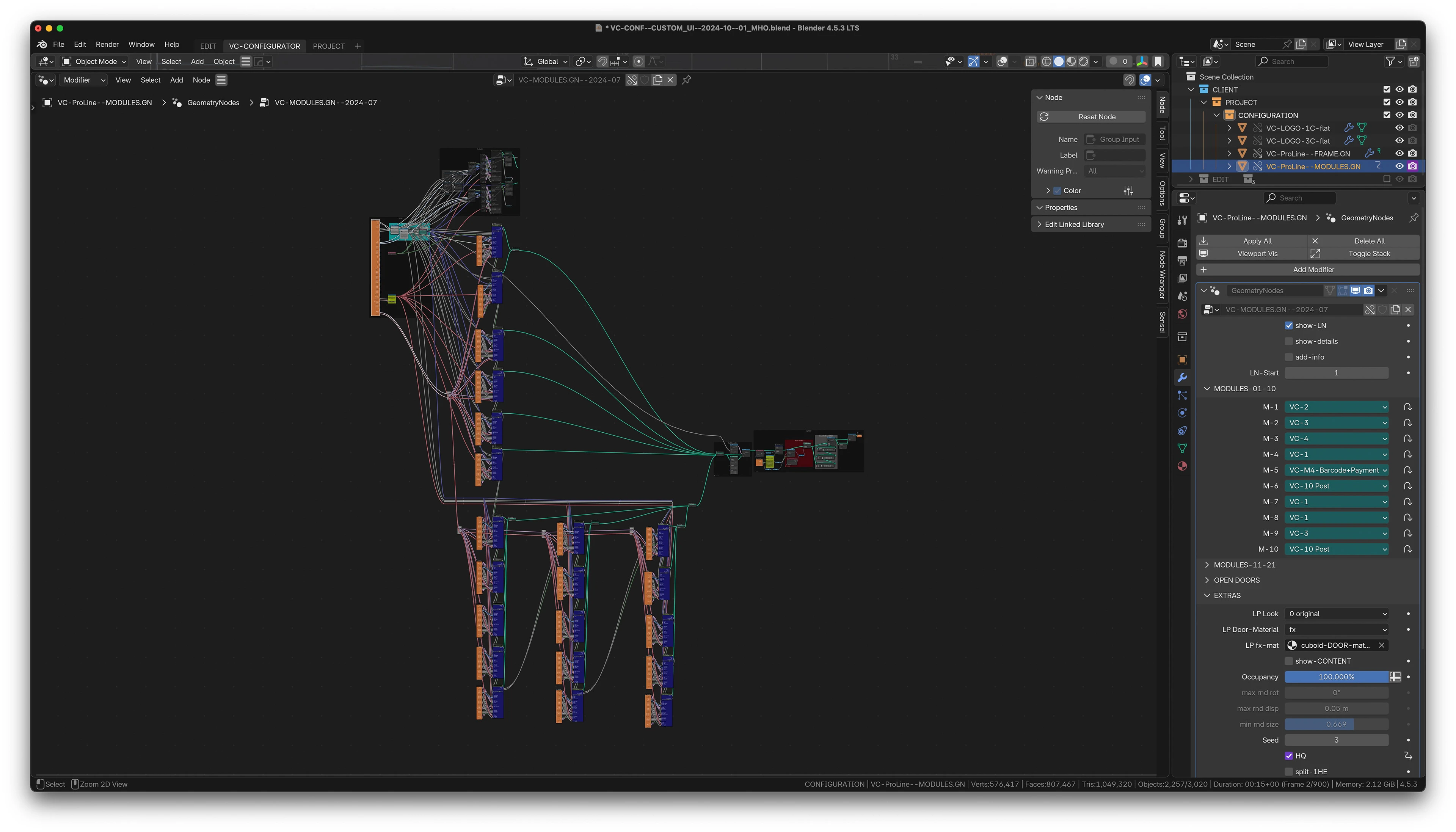Open the Object properties tab icon
The width and height of the screenshot is (1456, 832).
tap(1182, 359)
